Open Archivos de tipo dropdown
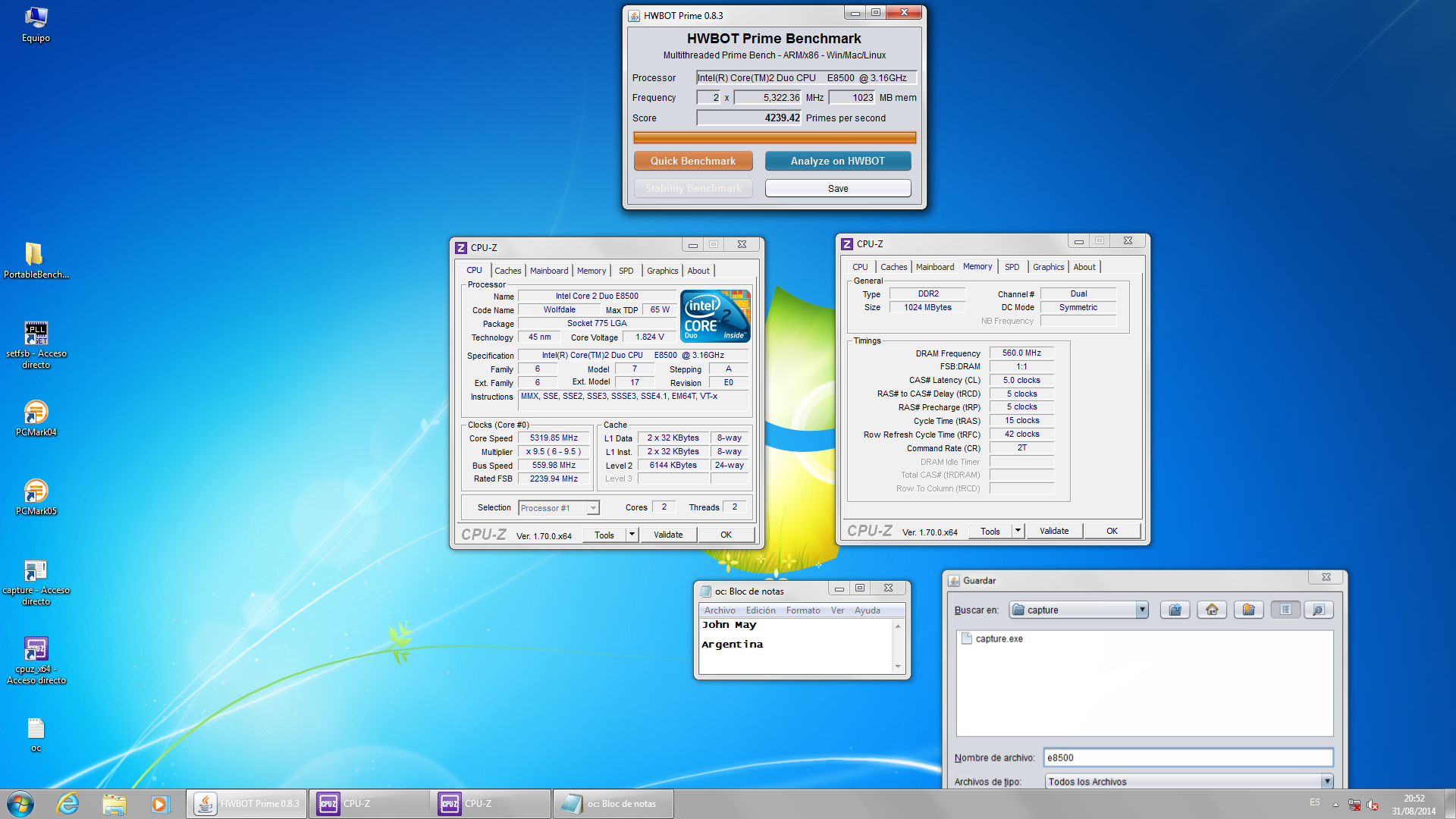 1326,781
